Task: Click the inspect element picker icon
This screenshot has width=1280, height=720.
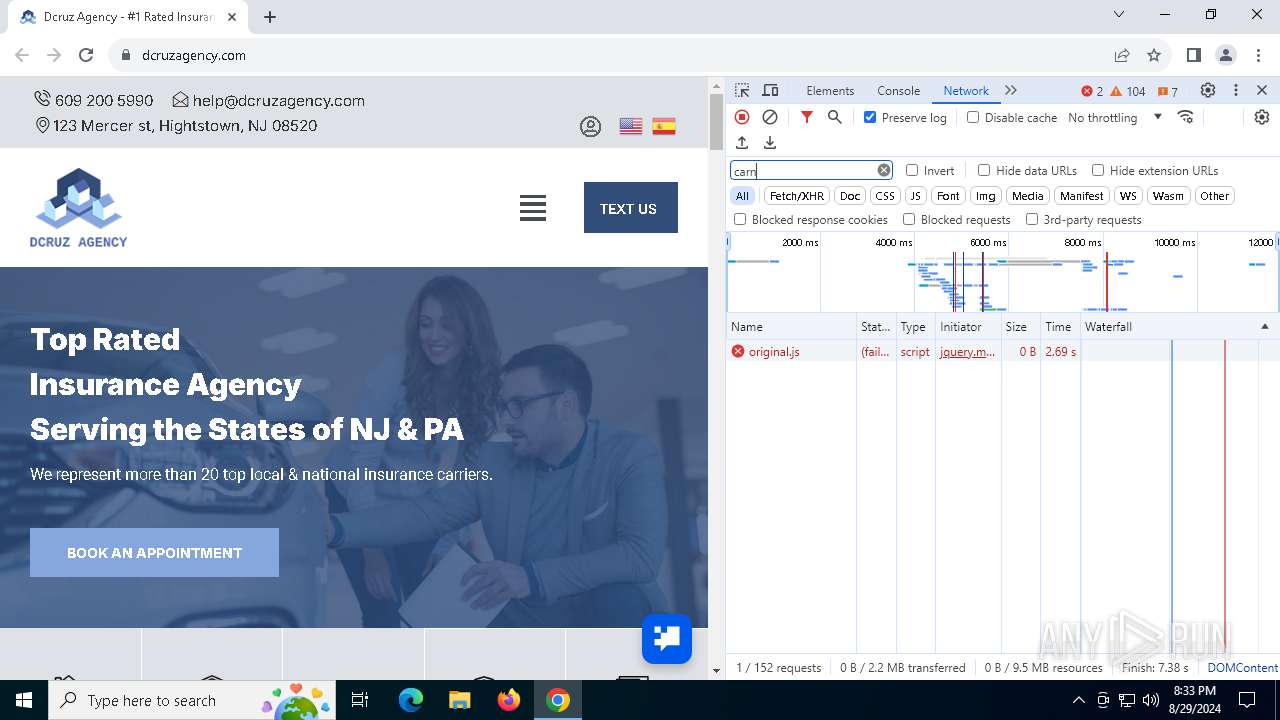Action: click(742, 90)
